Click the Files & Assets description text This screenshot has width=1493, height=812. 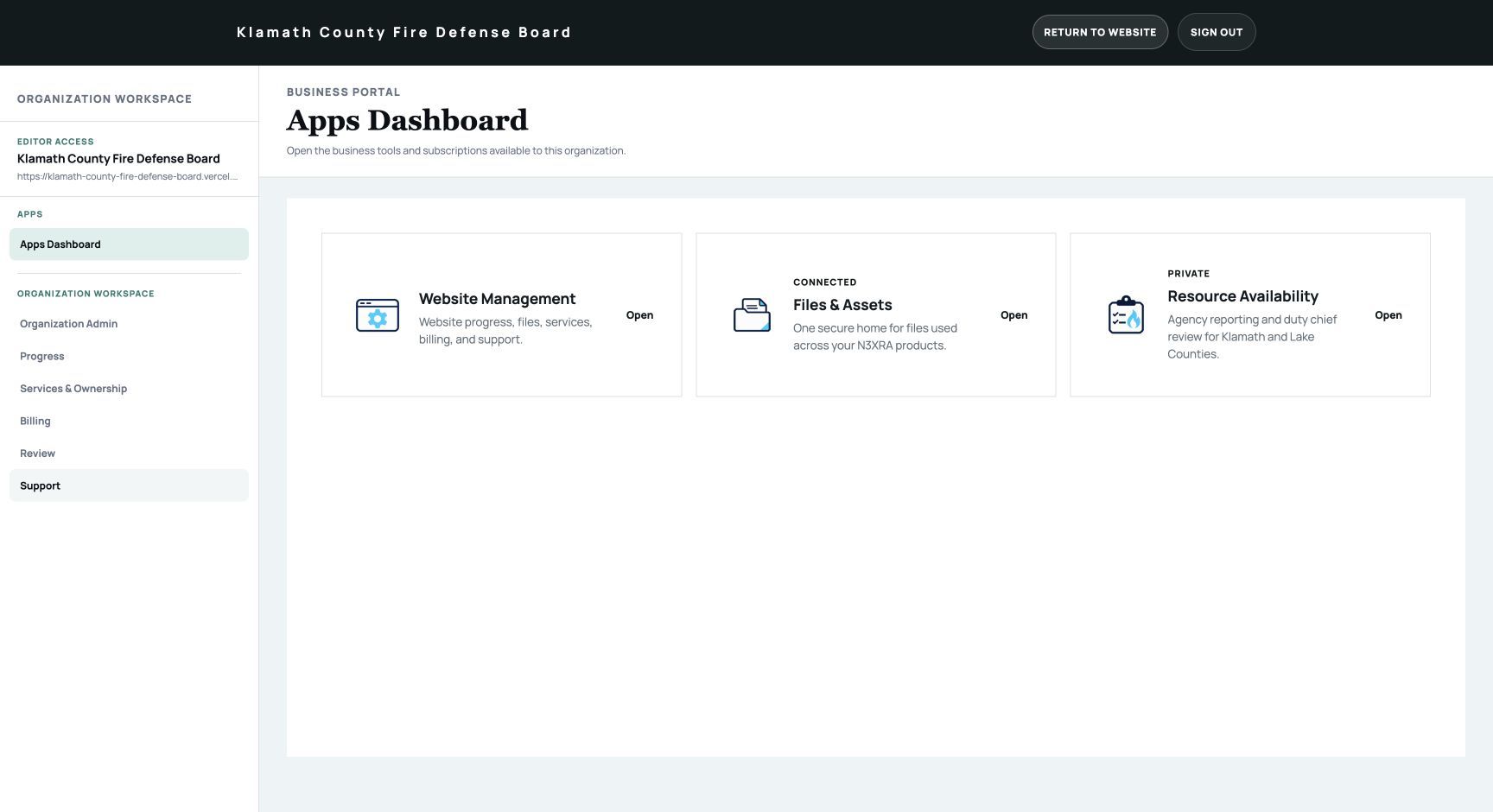click(875, 337)
